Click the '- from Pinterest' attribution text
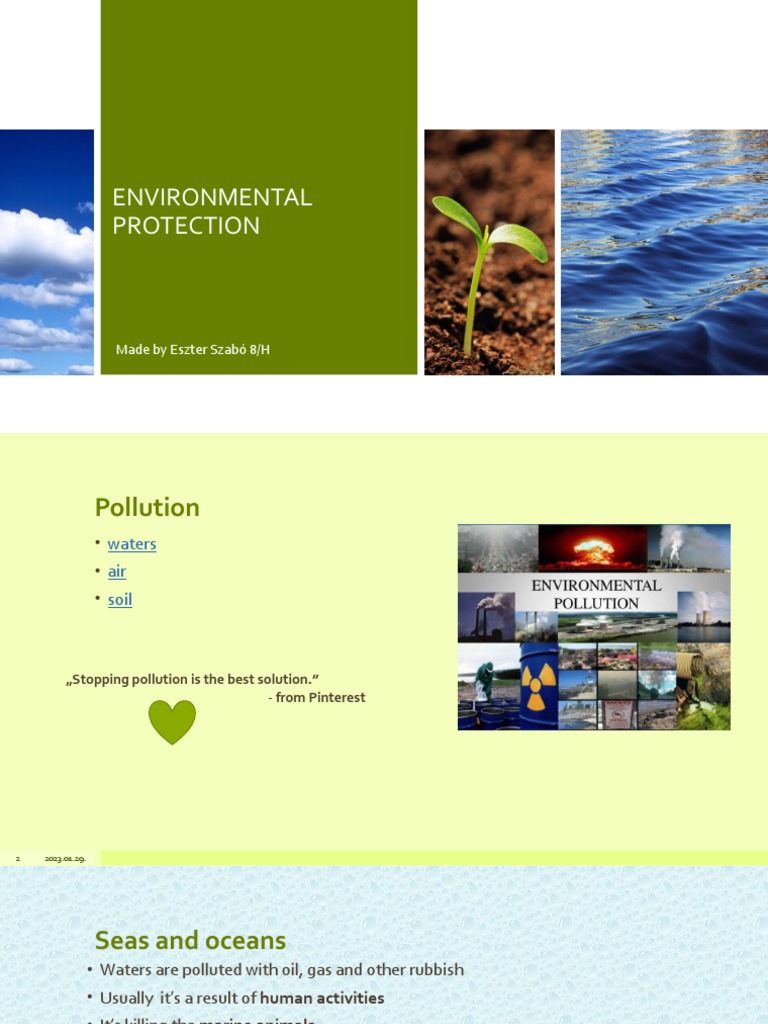This screenshot has height=1024, width=768. click(317, 697)
